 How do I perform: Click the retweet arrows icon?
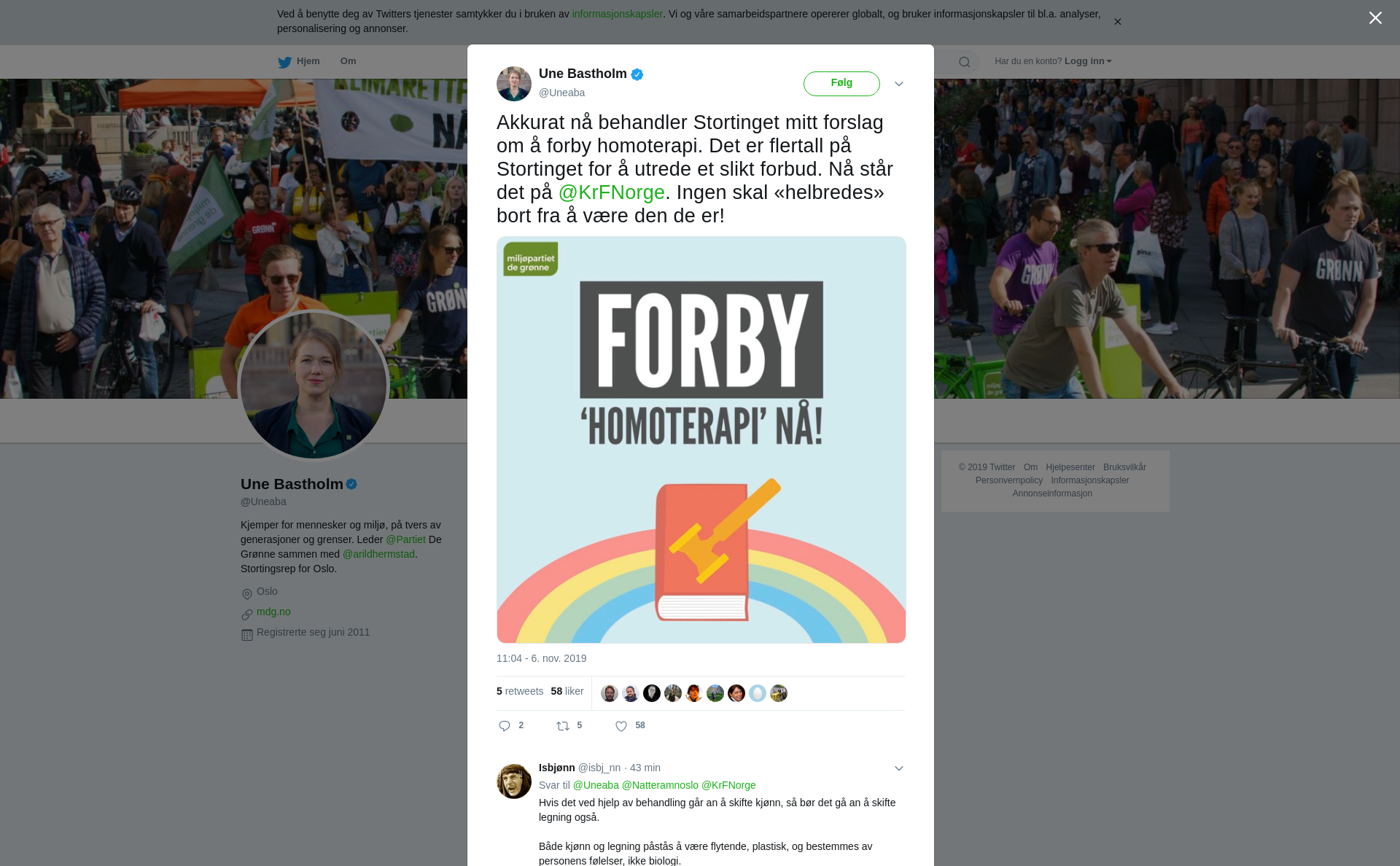[563, 726]
